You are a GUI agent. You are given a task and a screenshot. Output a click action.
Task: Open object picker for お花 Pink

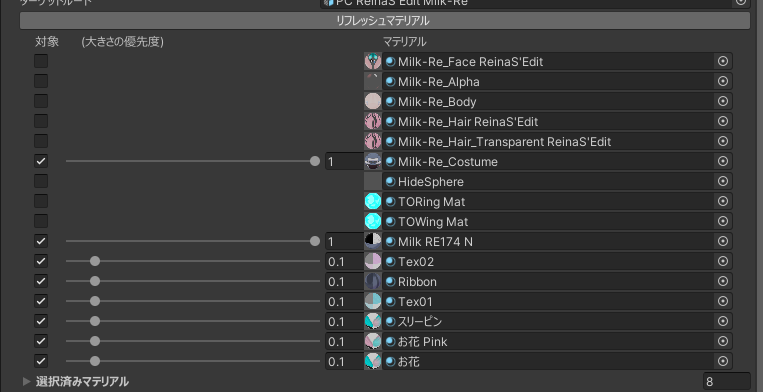tap(723, 341)
